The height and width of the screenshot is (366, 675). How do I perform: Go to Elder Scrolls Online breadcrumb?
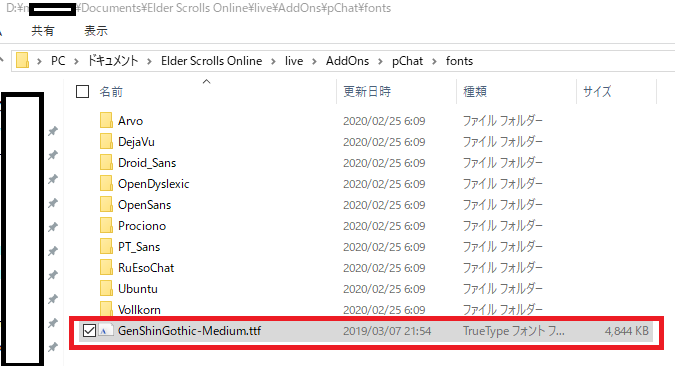point(211,61)
